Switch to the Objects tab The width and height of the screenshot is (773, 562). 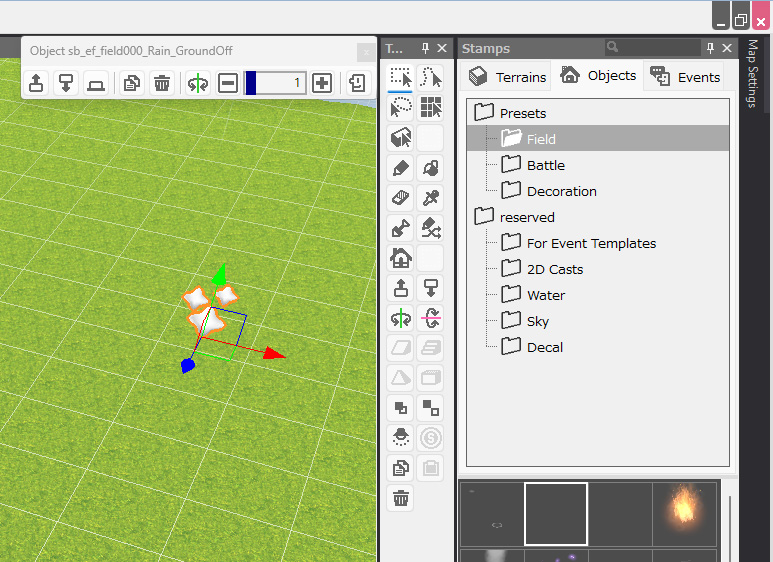coord(597,75)
